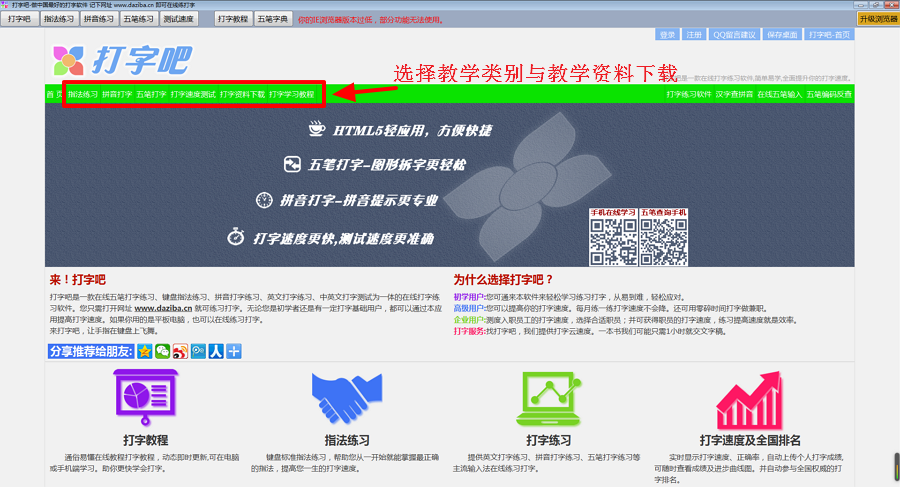Image resolution: width=900 pixels, height=487 pixels.
Task: Share to Tencent Weibo icon
Action: [x=198, y=351]
